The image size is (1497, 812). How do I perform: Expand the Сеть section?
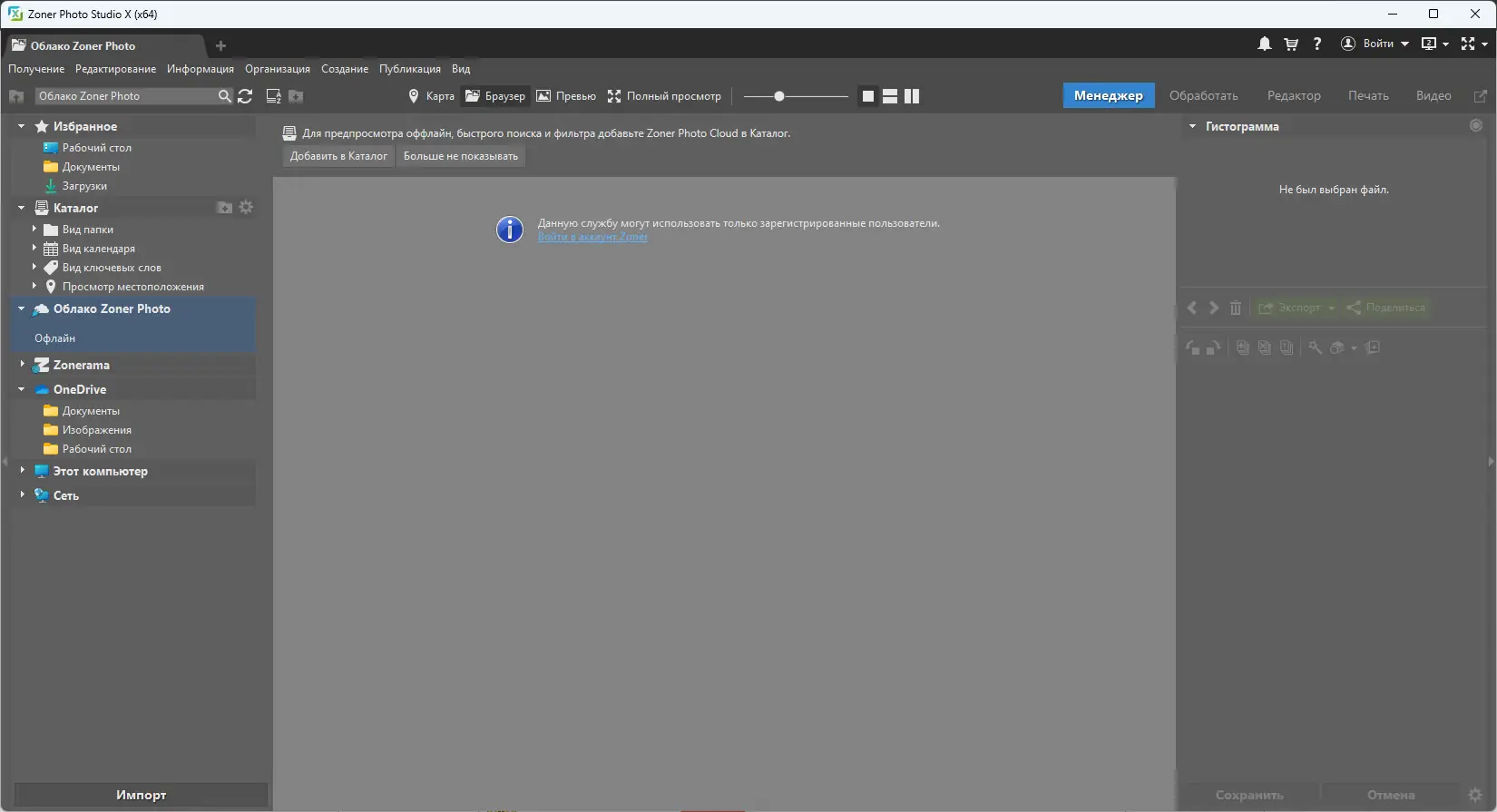pos(22,495)
